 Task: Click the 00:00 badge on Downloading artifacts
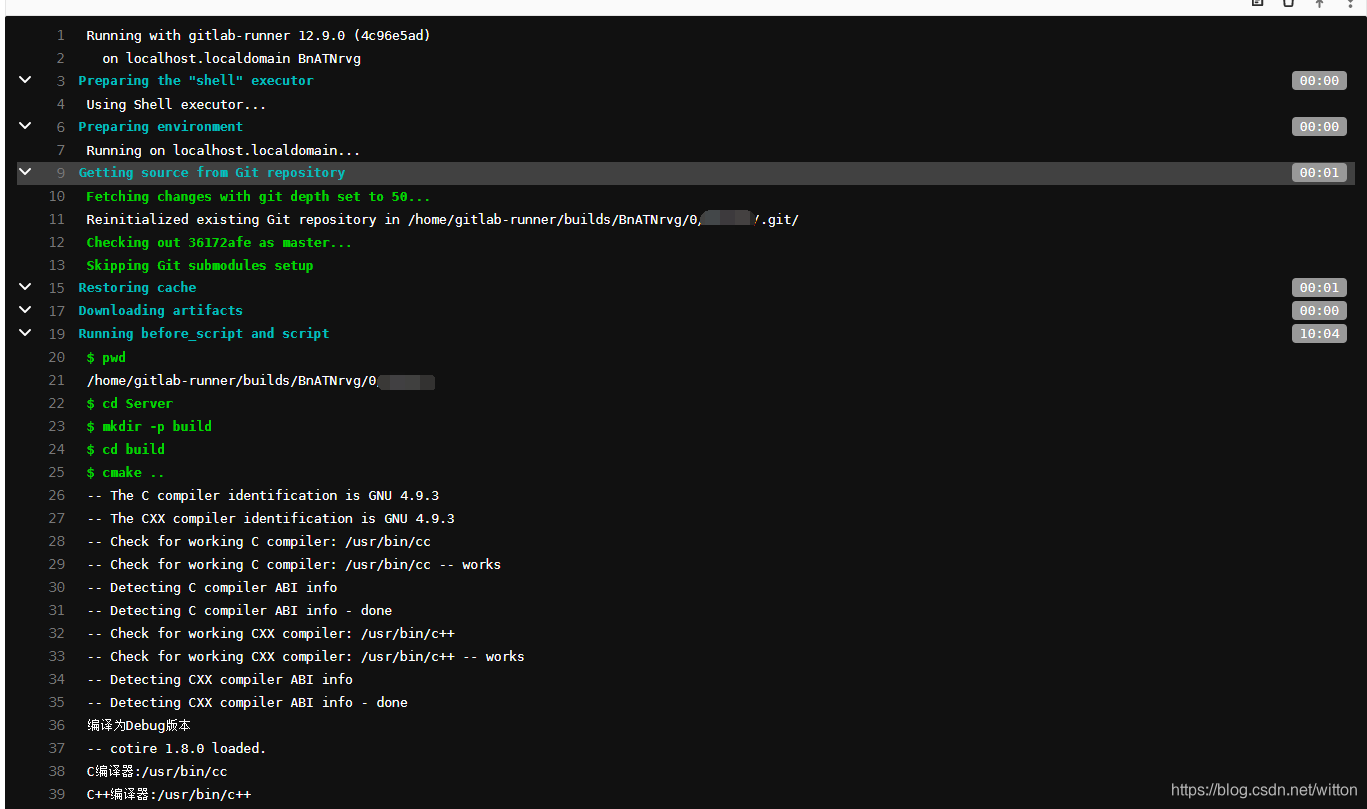[1319, 311]
